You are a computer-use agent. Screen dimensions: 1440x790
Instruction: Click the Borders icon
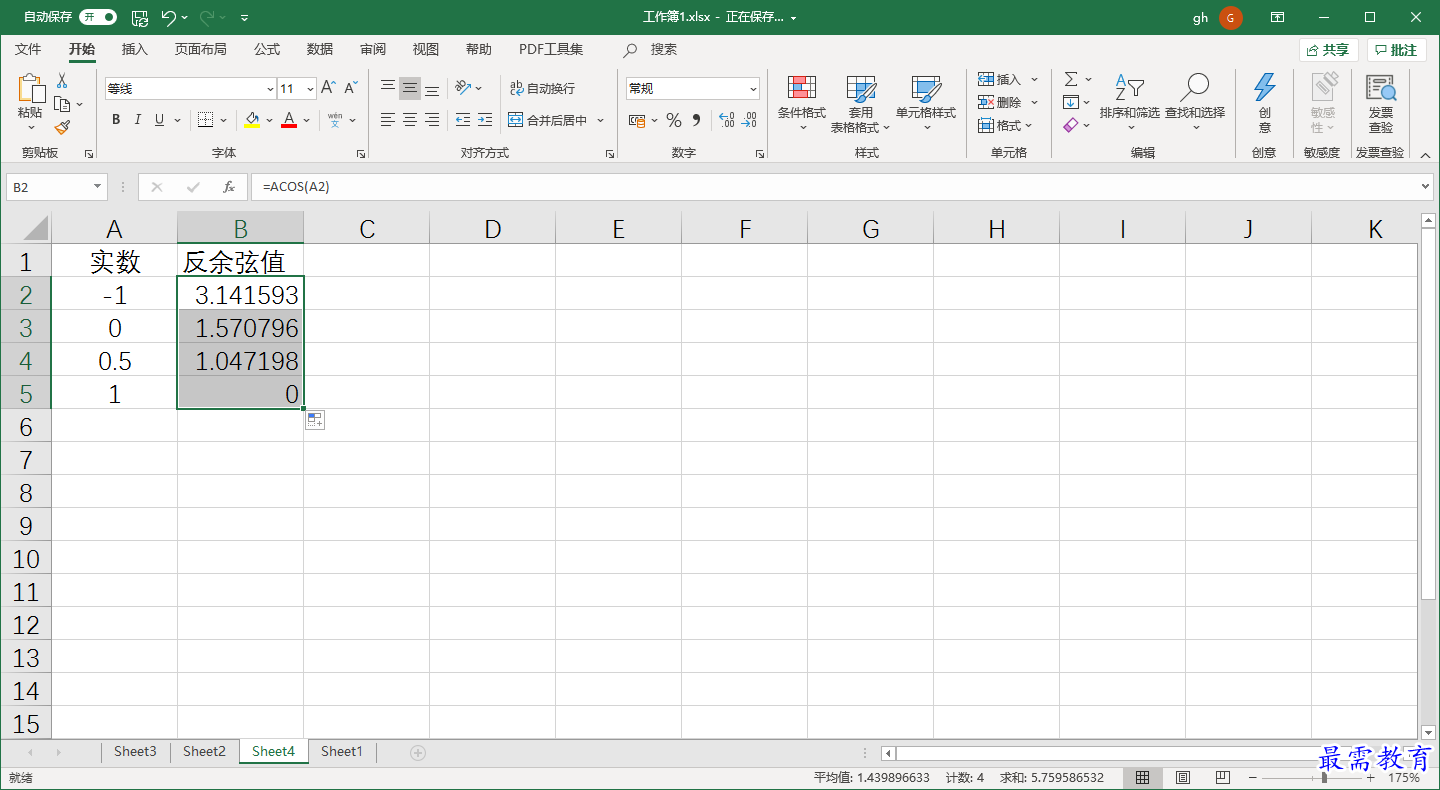204,120
